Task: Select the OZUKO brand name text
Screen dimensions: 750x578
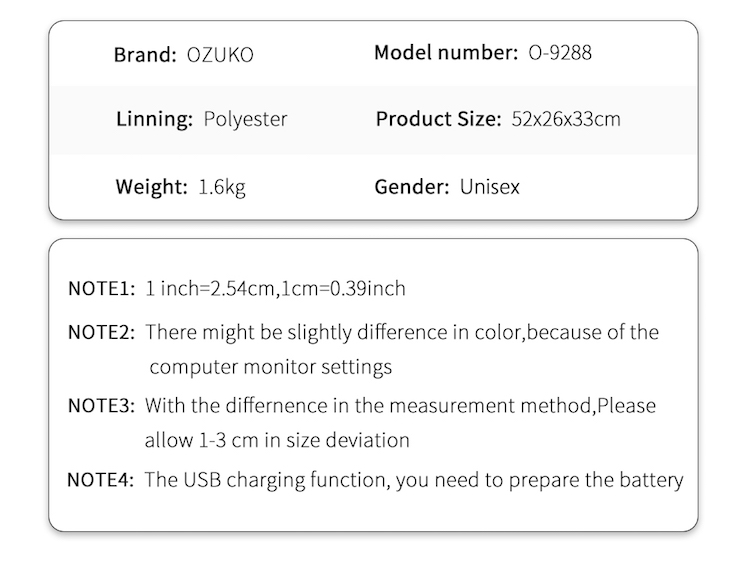Action: (x=220, y=55)
